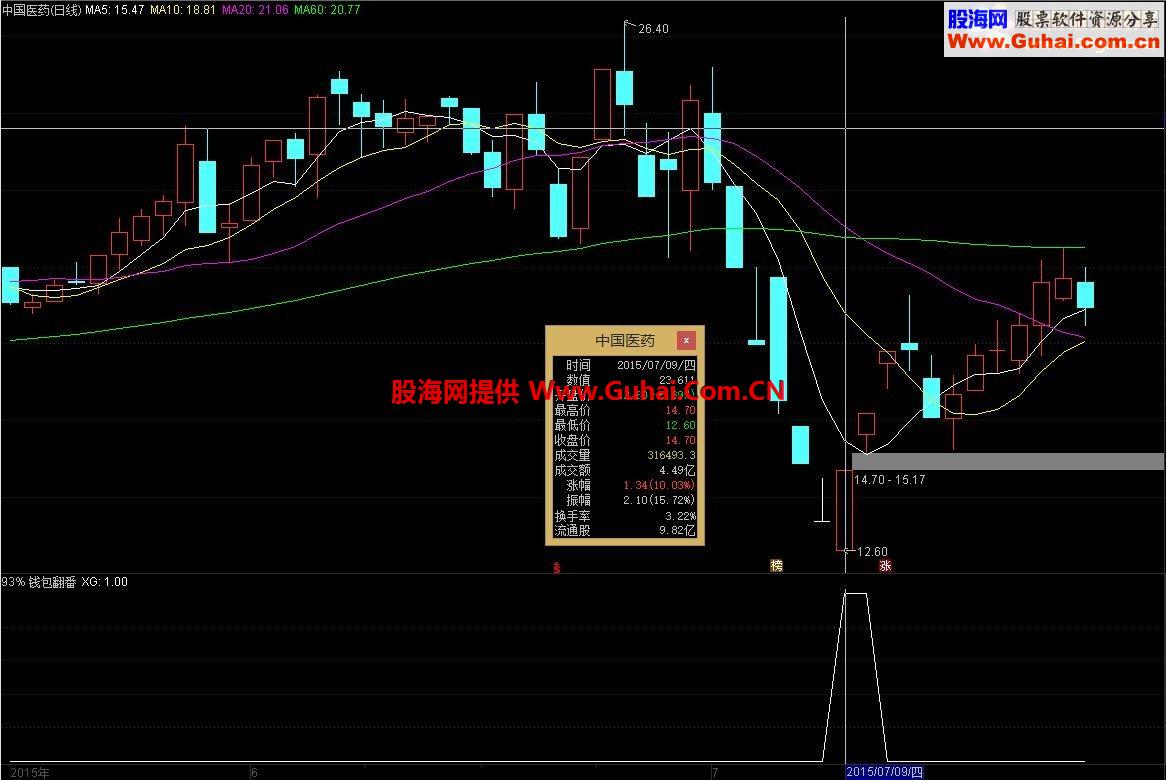Click the 26.40 high price label
1166x780 pixels.
653,29
